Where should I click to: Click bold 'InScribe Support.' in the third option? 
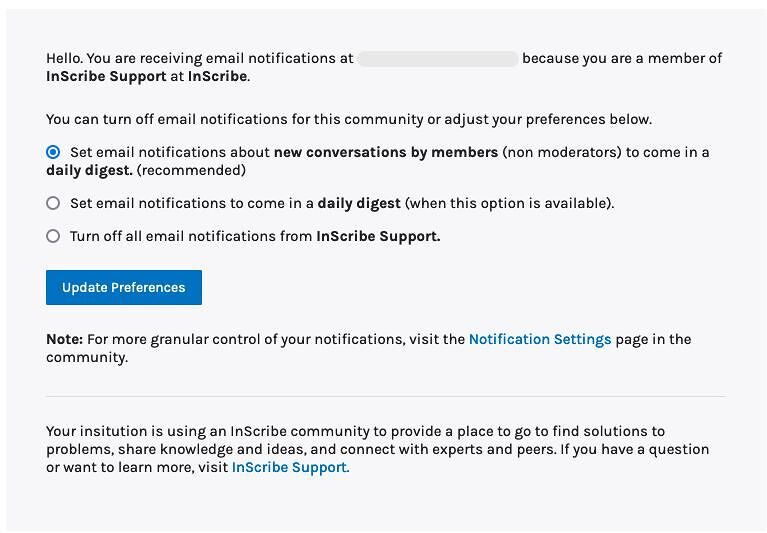click(x=378, y=236)
